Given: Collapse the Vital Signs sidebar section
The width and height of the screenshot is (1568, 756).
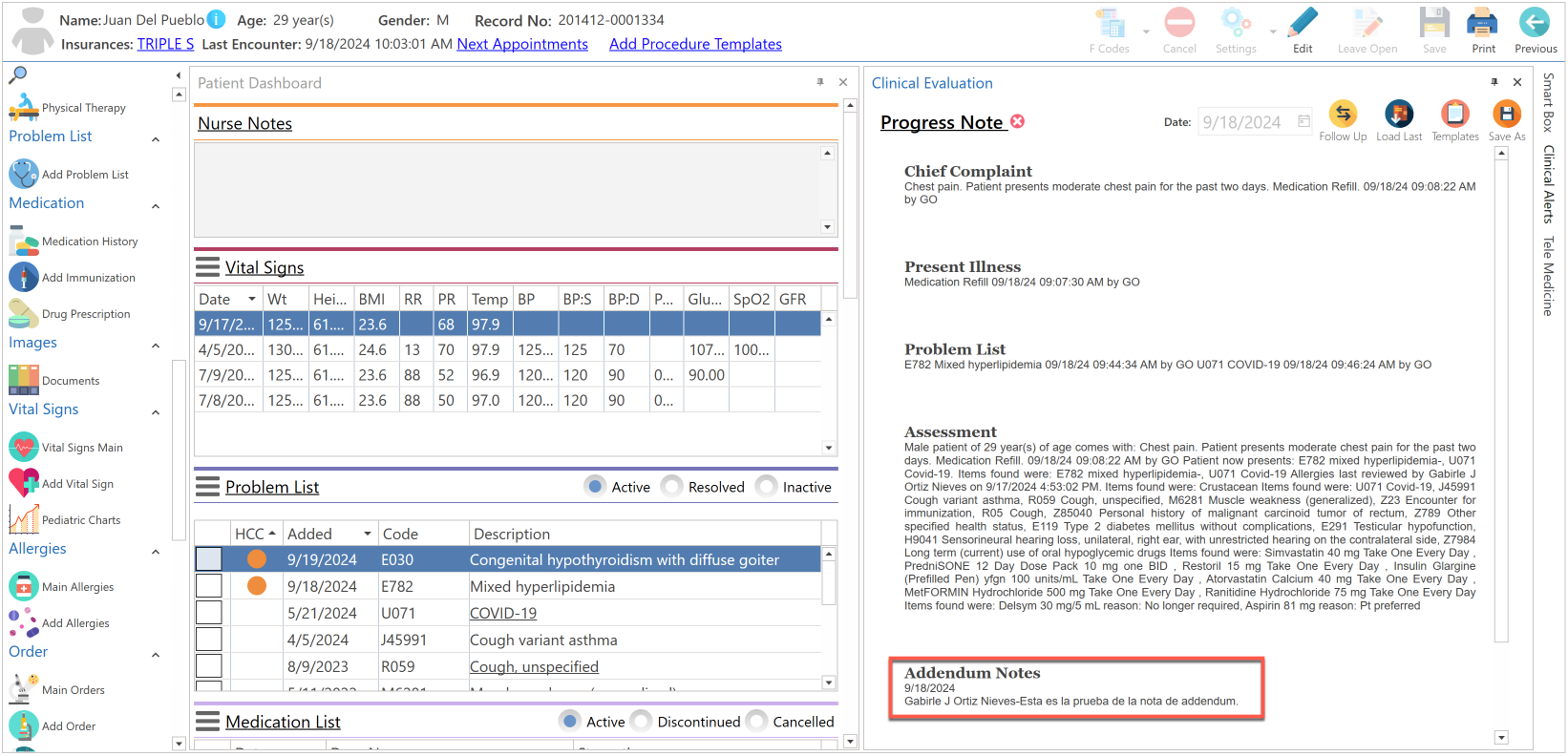Looking at the screenshot, I should pos(156,412).
